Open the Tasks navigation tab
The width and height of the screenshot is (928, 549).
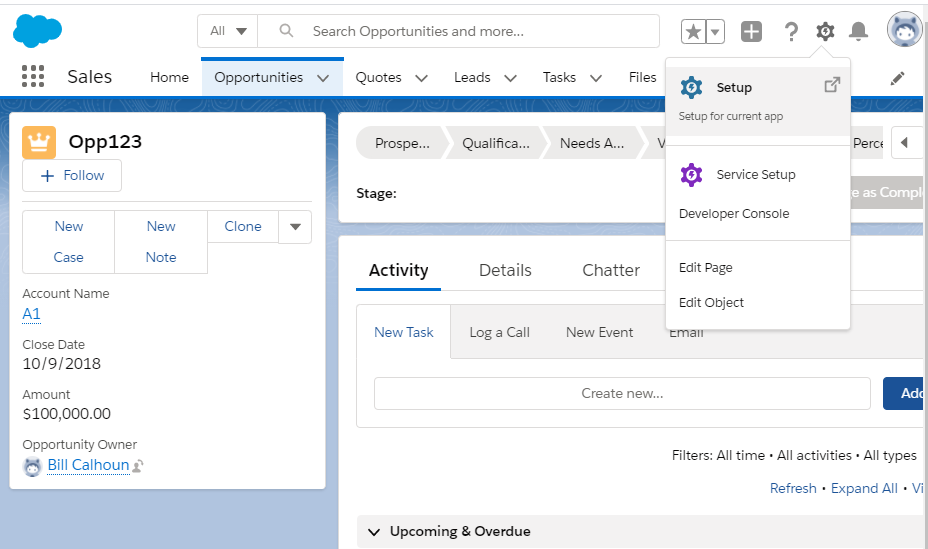click(559, 77)
